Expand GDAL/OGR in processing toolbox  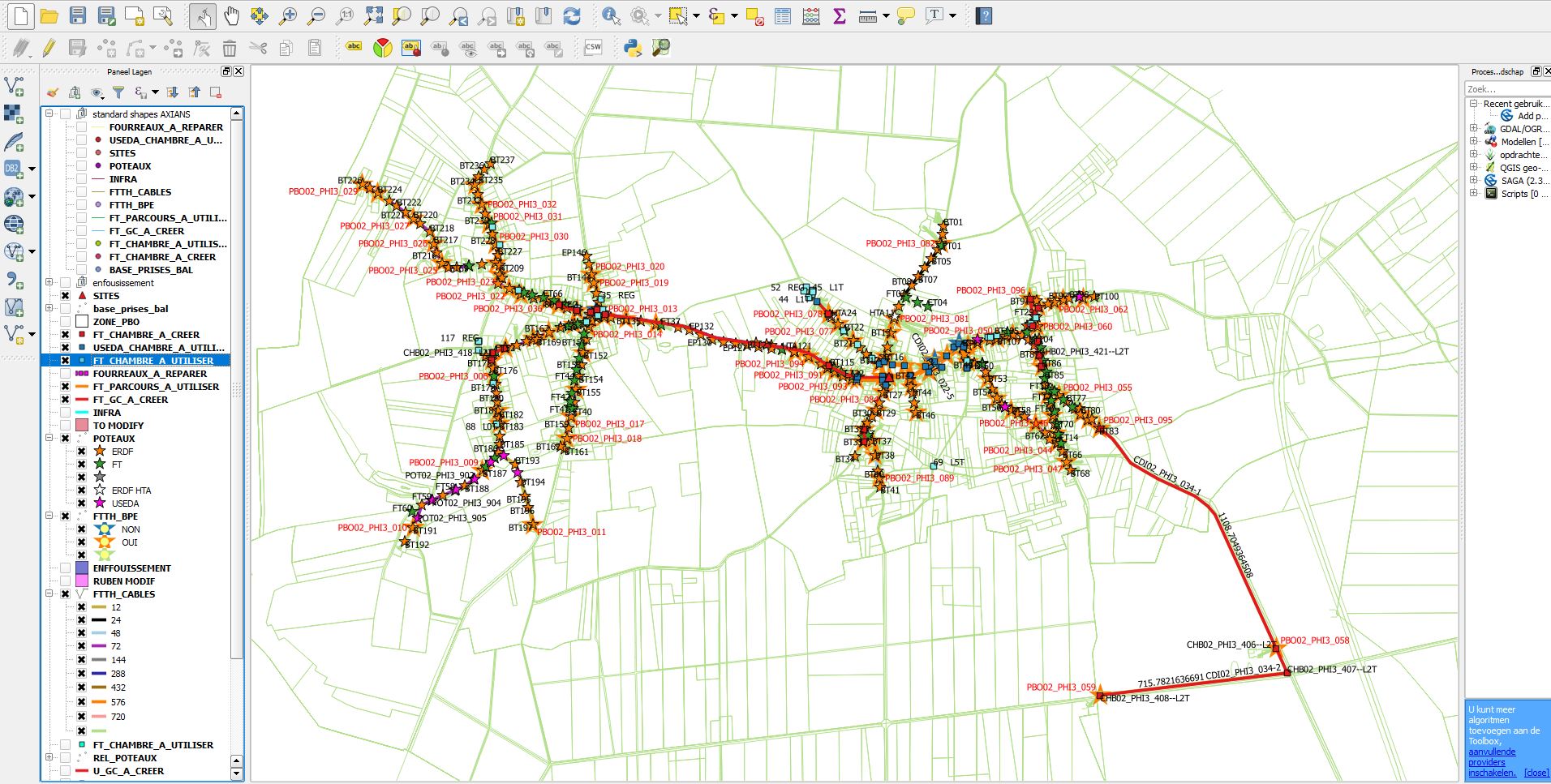point(1474,128)
